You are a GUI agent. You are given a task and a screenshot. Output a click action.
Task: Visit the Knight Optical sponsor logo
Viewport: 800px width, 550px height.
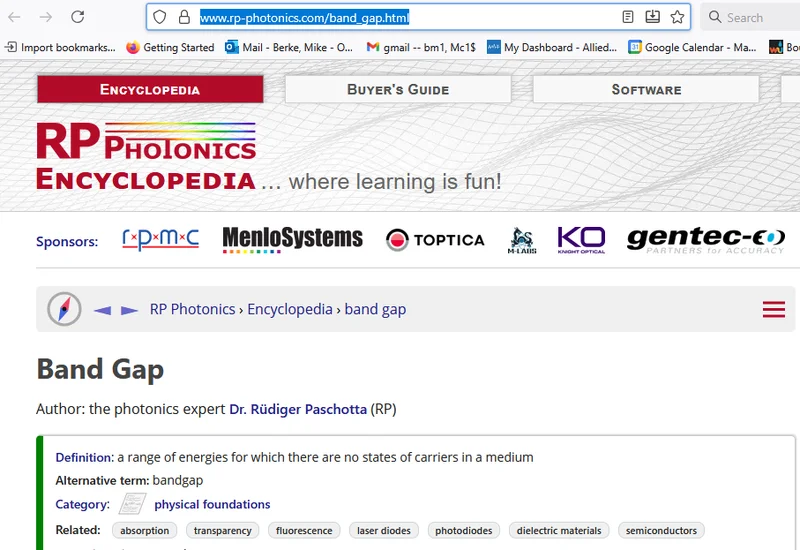pyautogui.click(x=581, y=240)
